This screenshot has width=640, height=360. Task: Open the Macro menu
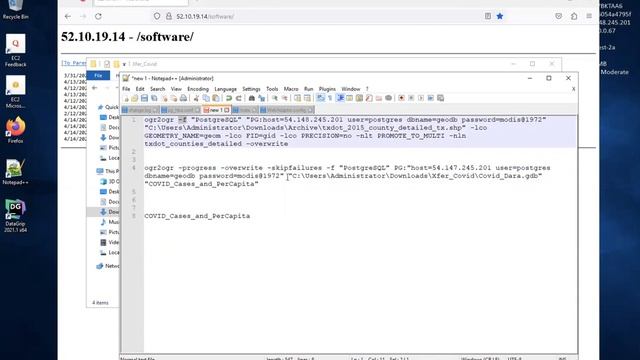291,89
